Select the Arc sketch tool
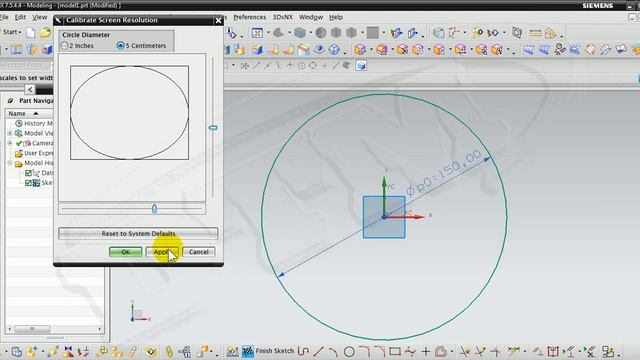This screenshot has width=640, height=360. [333, 351]
